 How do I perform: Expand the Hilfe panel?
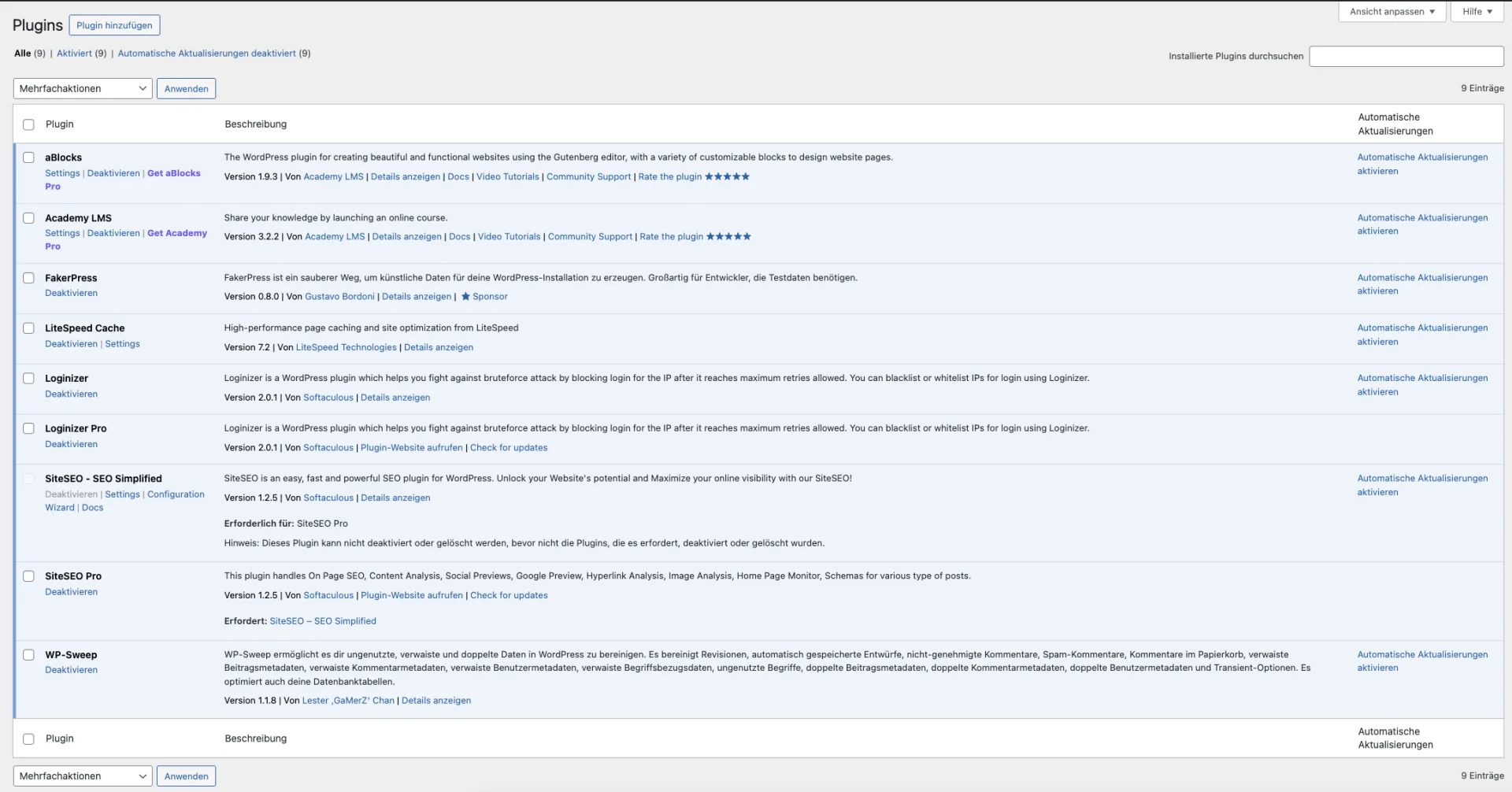click(1477, 12)
